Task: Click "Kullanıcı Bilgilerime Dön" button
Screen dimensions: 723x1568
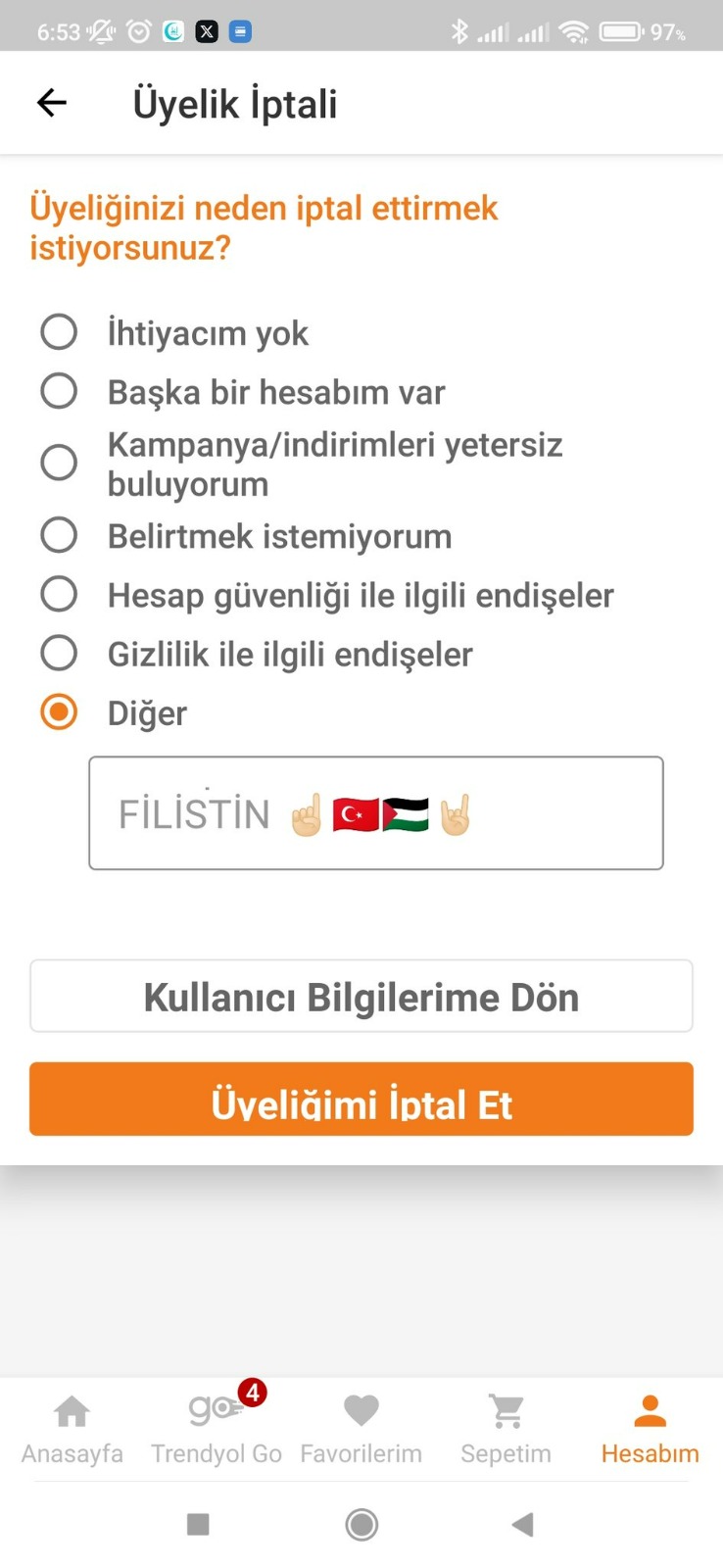Action: (x=361, y=996)
